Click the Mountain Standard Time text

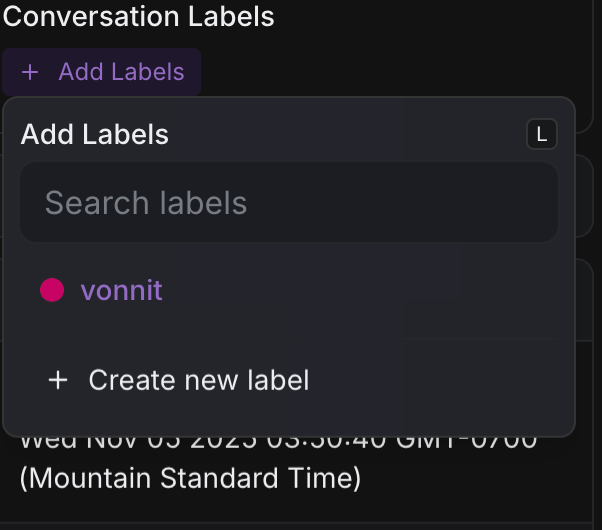point(190,478)
